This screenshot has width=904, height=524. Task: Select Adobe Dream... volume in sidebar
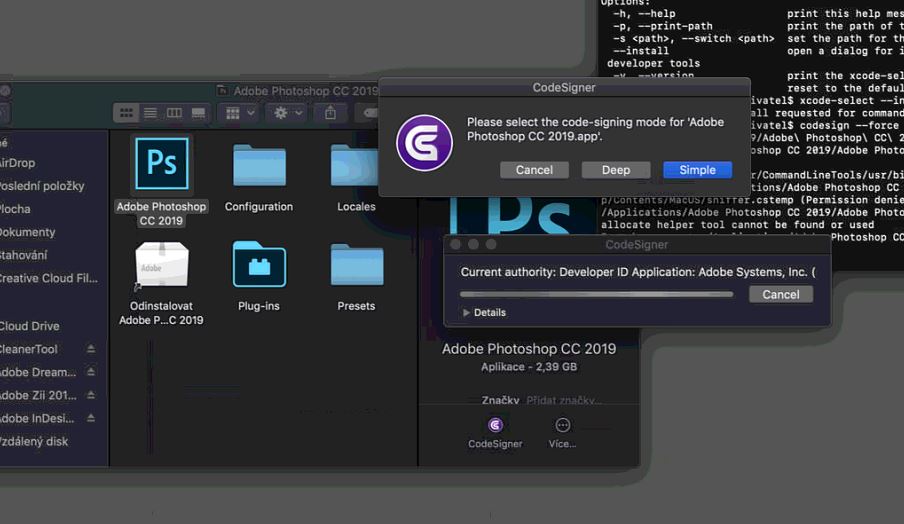(x=38, y=372)
